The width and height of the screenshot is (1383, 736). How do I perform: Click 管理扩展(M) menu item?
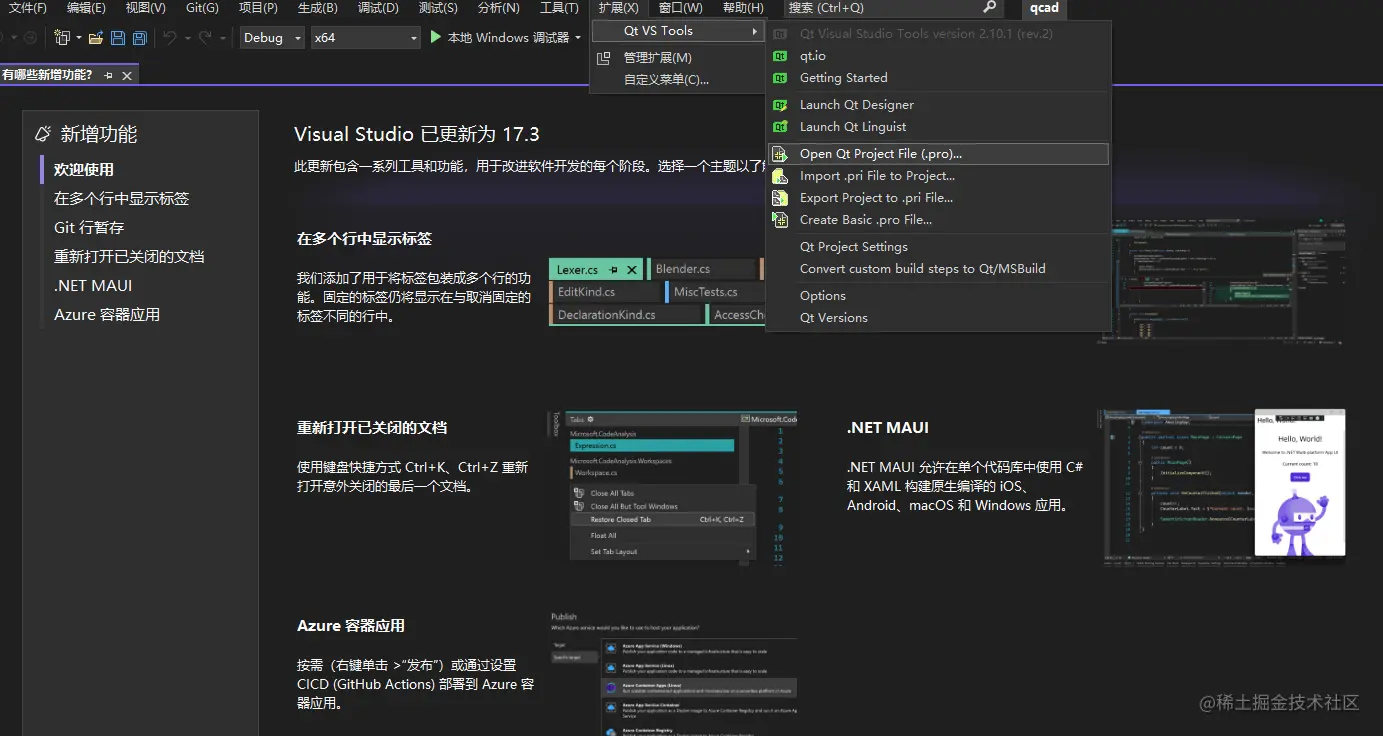click(678, 58)
